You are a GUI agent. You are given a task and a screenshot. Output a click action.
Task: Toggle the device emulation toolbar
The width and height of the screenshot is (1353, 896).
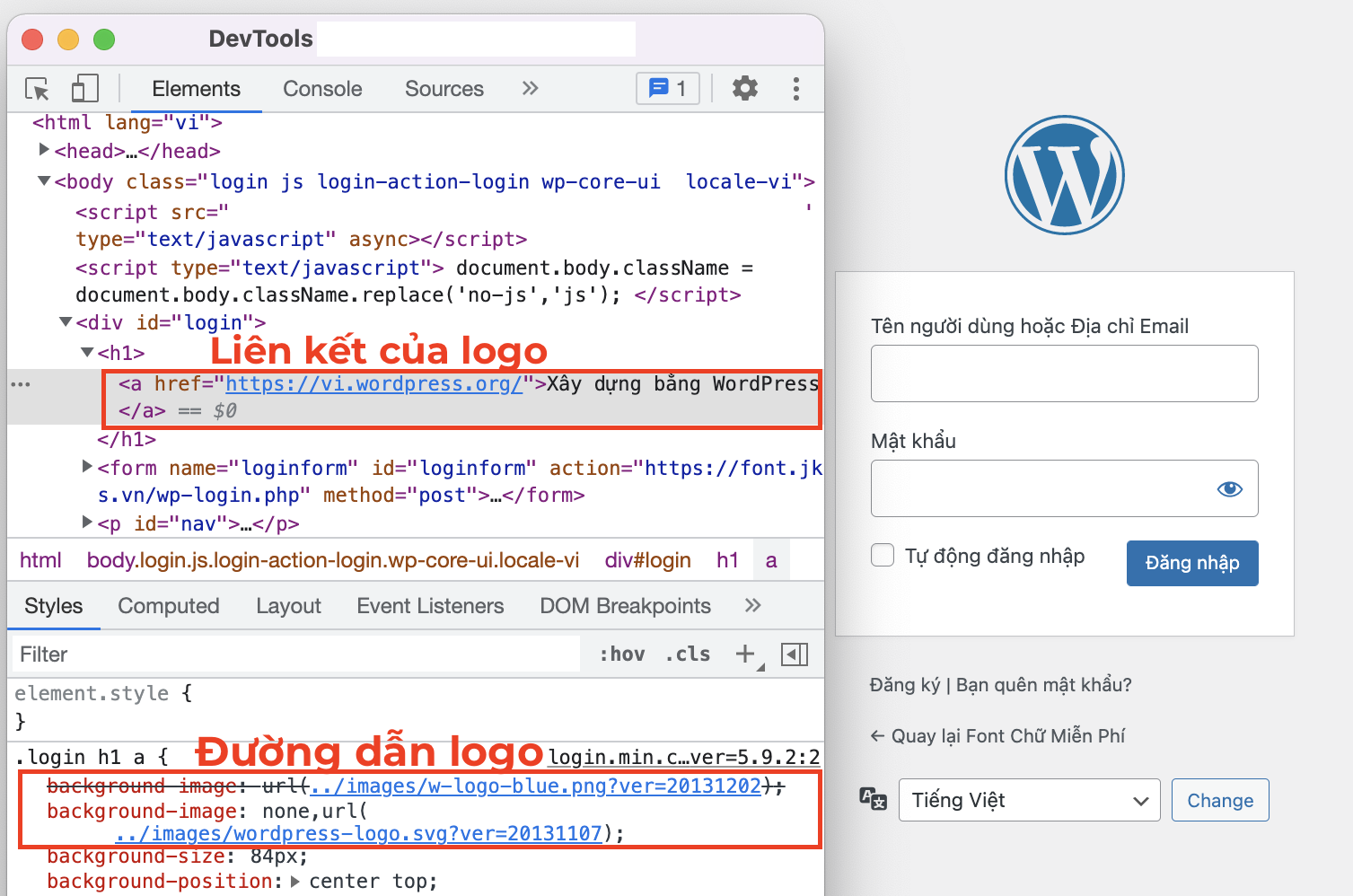click(x=85, y=88)
